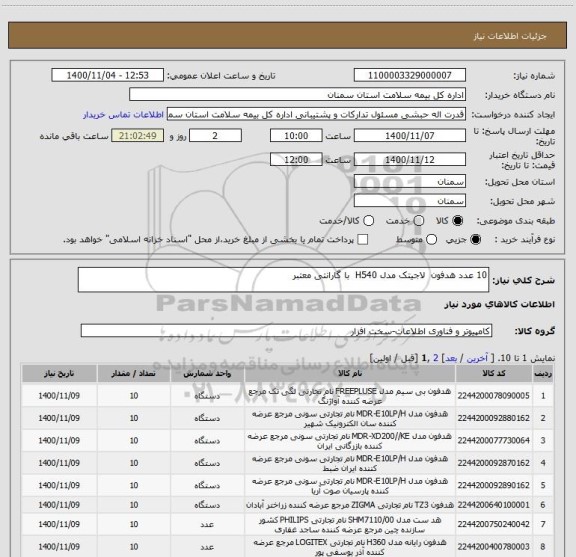Click product code 2244200077730064
This screenshot has width=576, height=557.
coord(494,441)
